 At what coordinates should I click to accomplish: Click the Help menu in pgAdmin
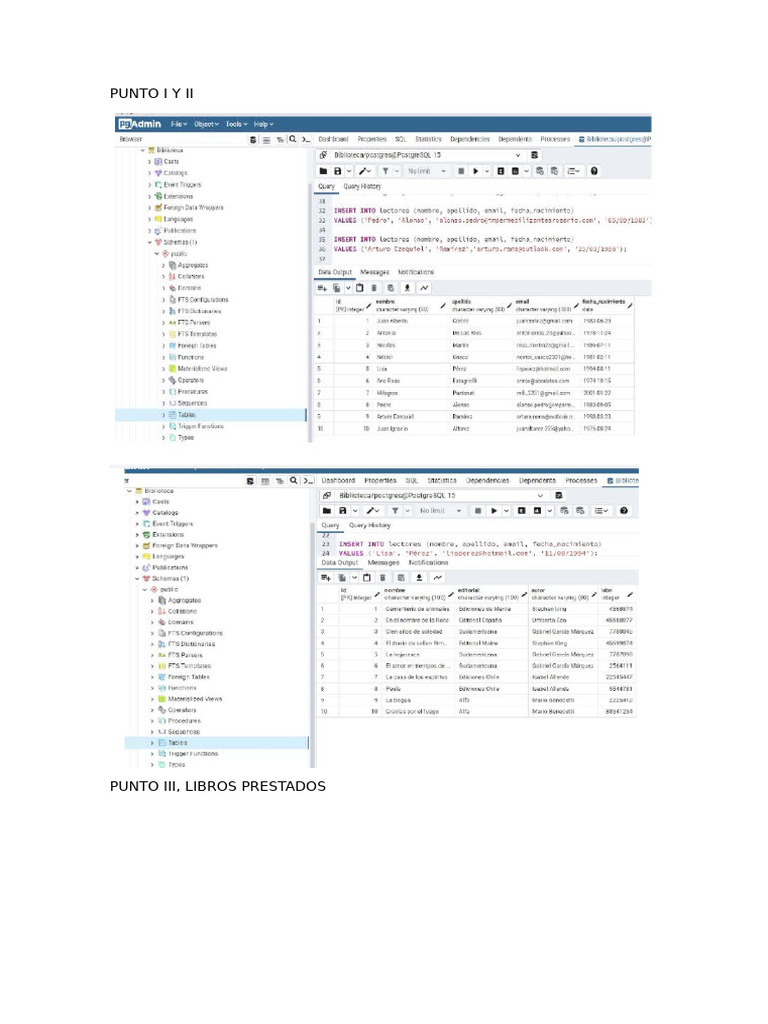[264, 124]
